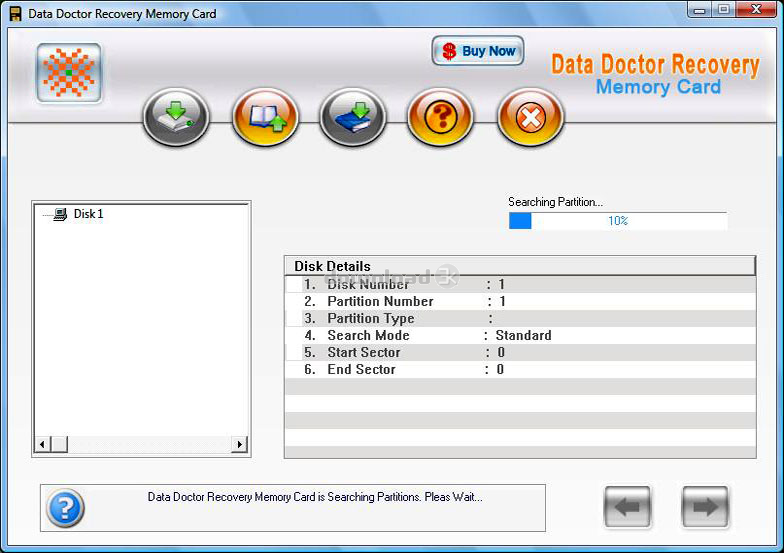Image resolution: width=784 pixels, height=553 pixels.
Task: Select Disk 1 in the tree panel
Action: [88, 214]
